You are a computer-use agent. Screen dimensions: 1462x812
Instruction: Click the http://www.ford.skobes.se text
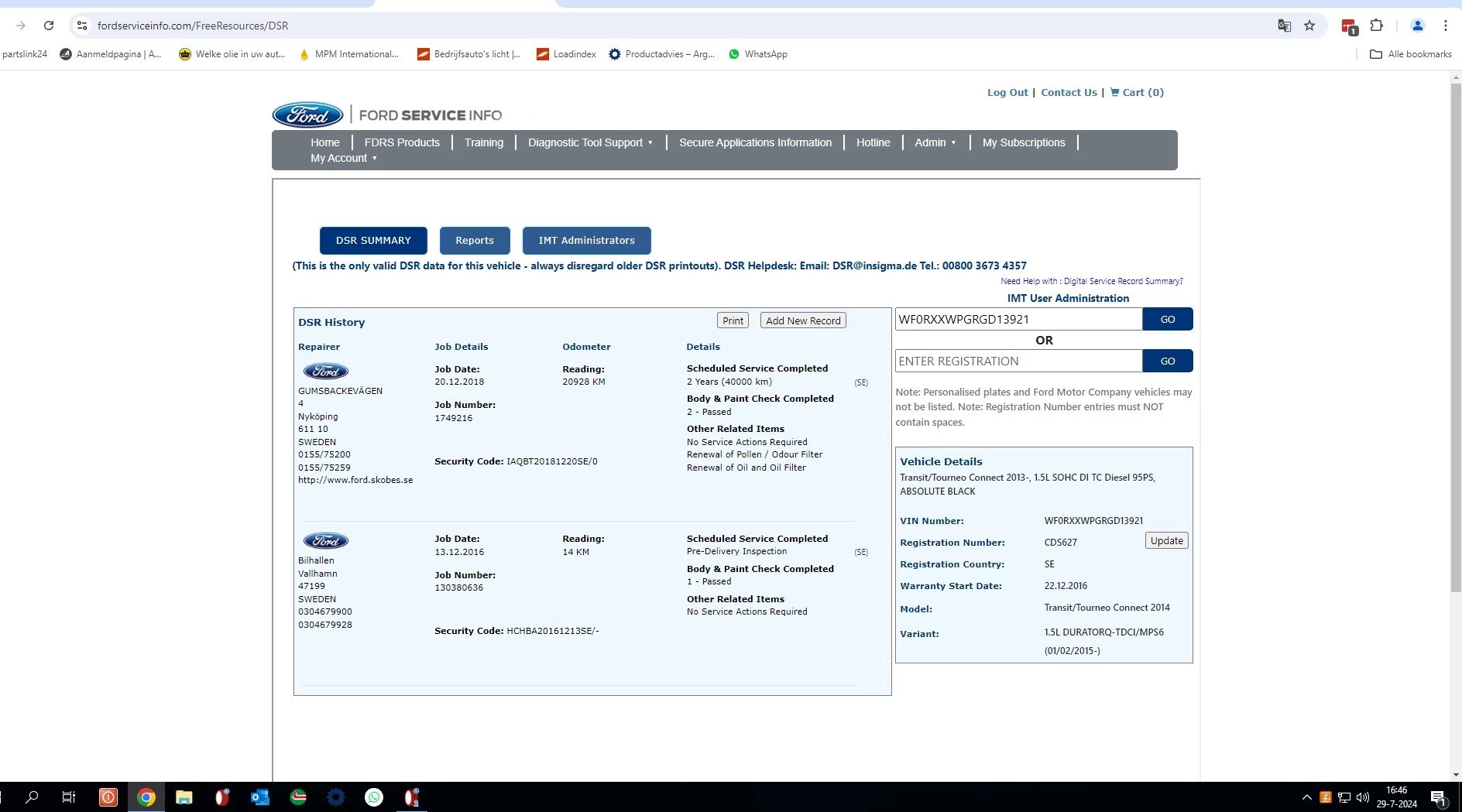coord(355,480)
